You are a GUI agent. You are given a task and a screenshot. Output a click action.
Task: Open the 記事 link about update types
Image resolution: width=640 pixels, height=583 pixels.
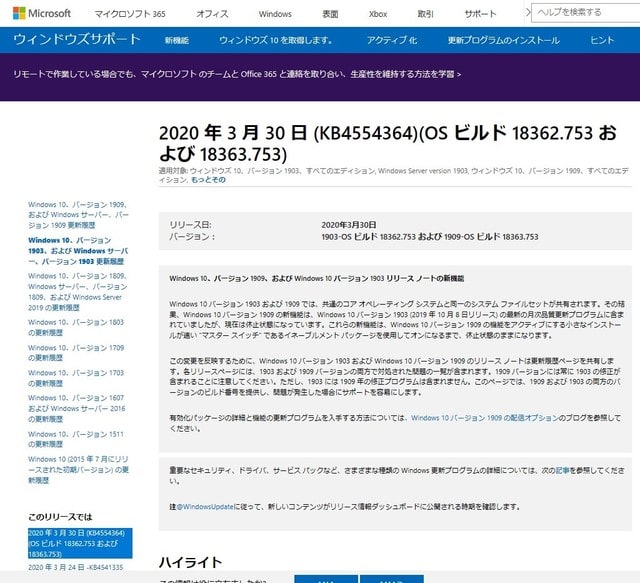(562, 470)
